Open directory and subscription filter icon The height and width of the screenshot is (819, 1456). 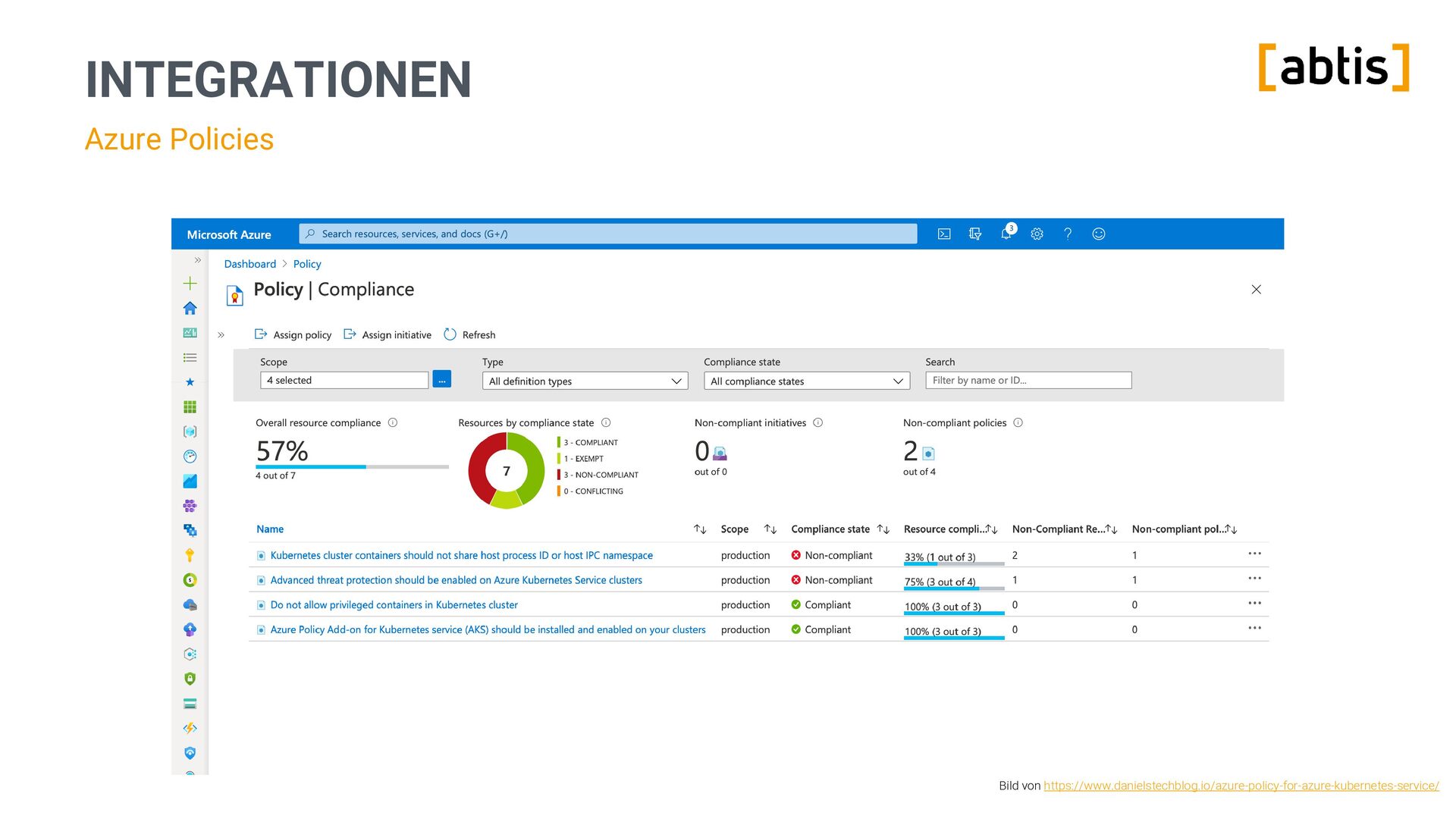[975, 234]
